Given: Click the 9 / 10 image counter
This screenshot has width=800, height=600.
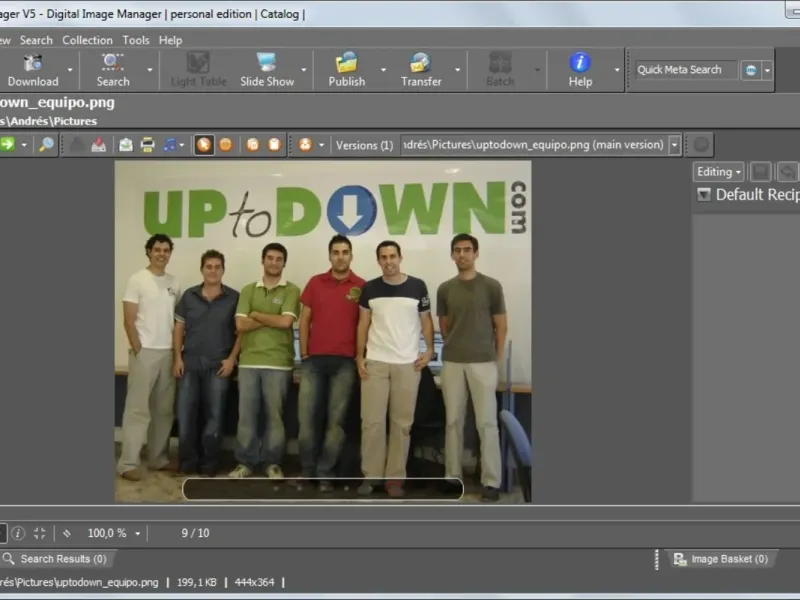Looking at the screenshot, I should [195, 533].
